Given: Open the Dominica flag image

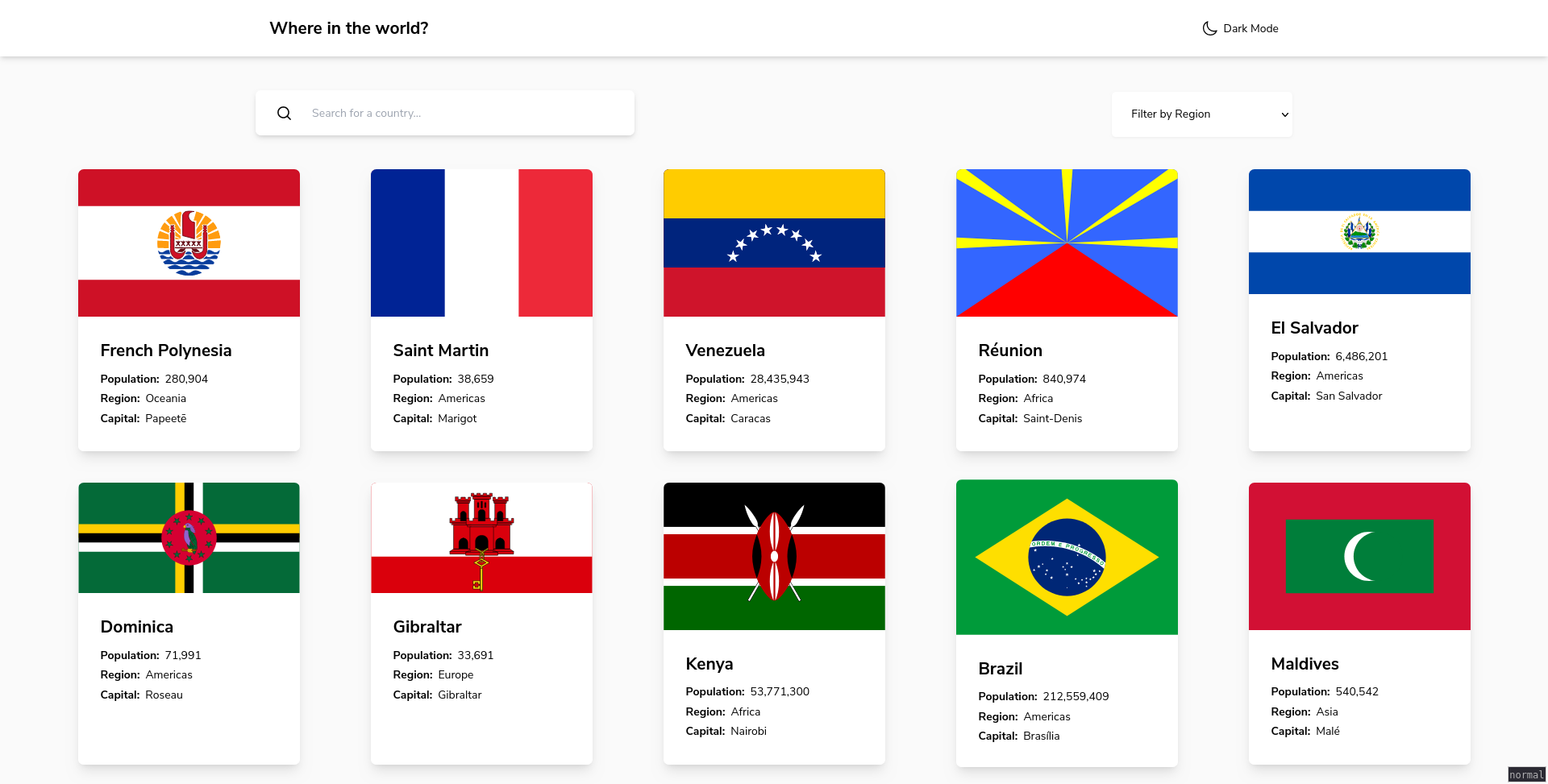Looking at the screenshot, I should tap(189, 537).
